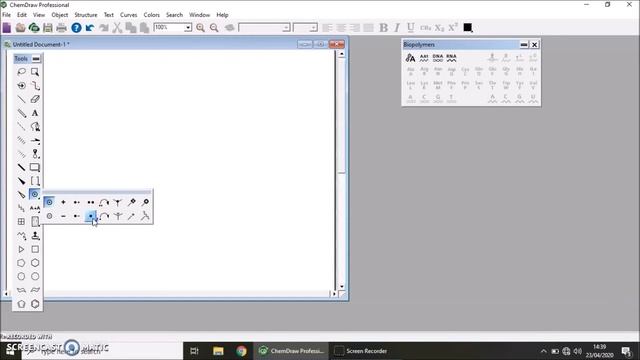Pick the plus charge symbol in flyout
Viewport: 640px width, 360px height.
63,202
